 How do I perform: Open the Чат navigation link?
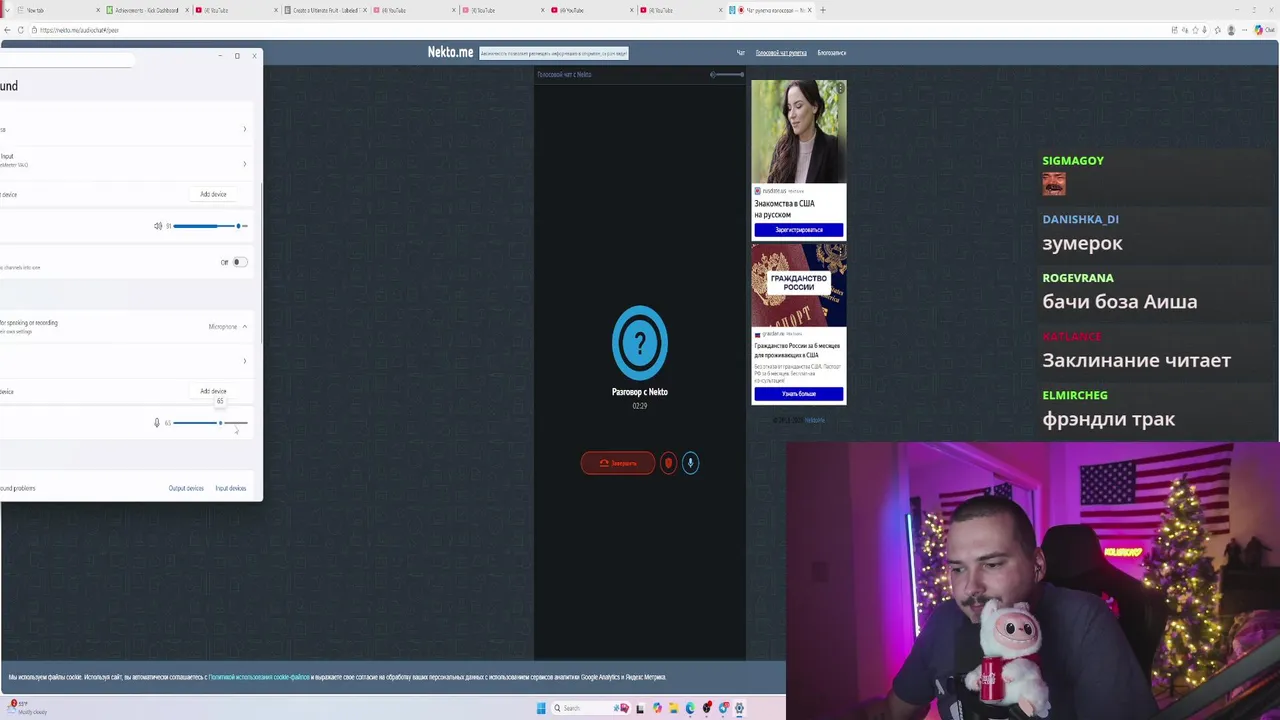pyautogui.click(x=741, y=53)
